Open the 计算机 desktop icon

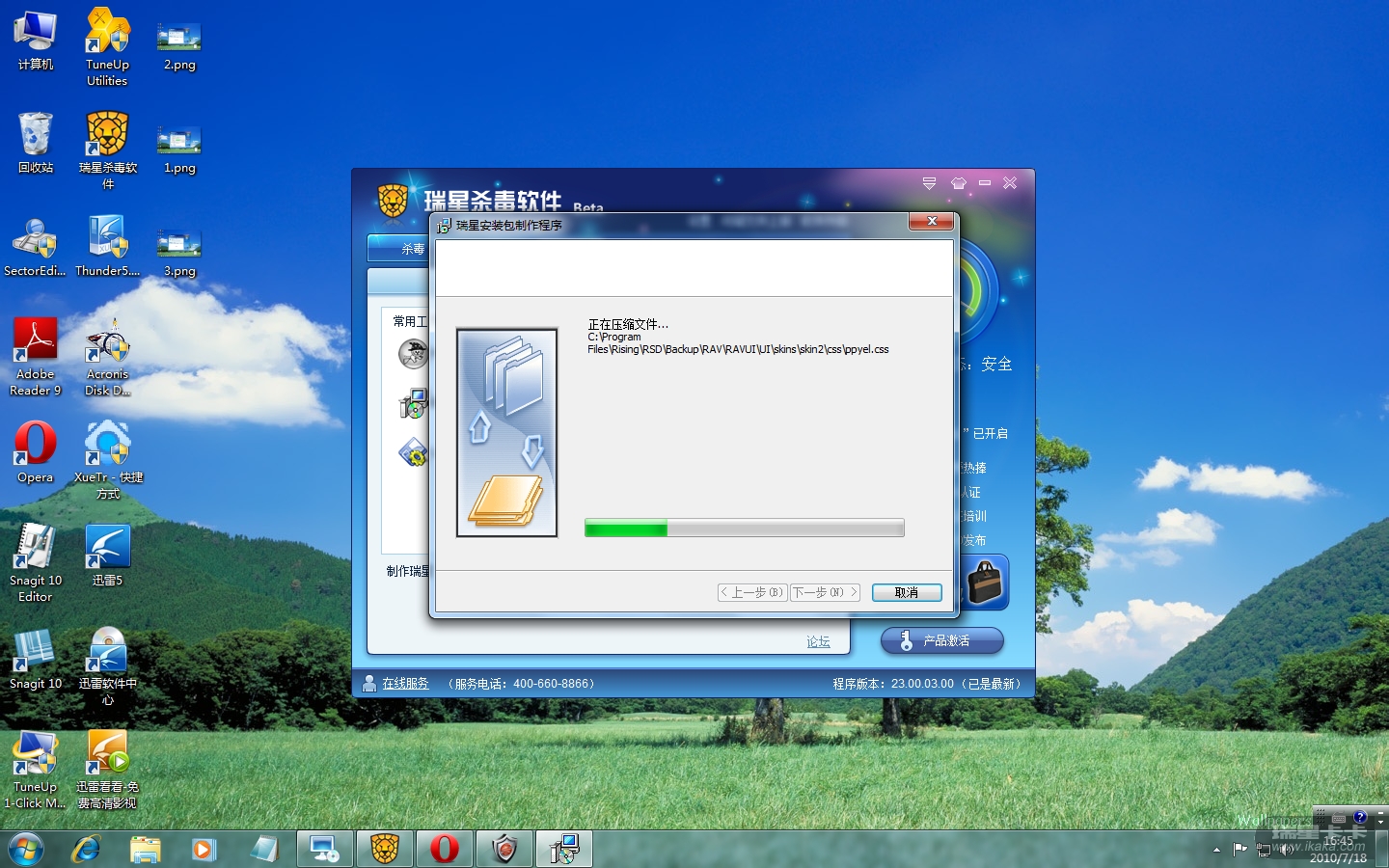click(x=36, y=41)
